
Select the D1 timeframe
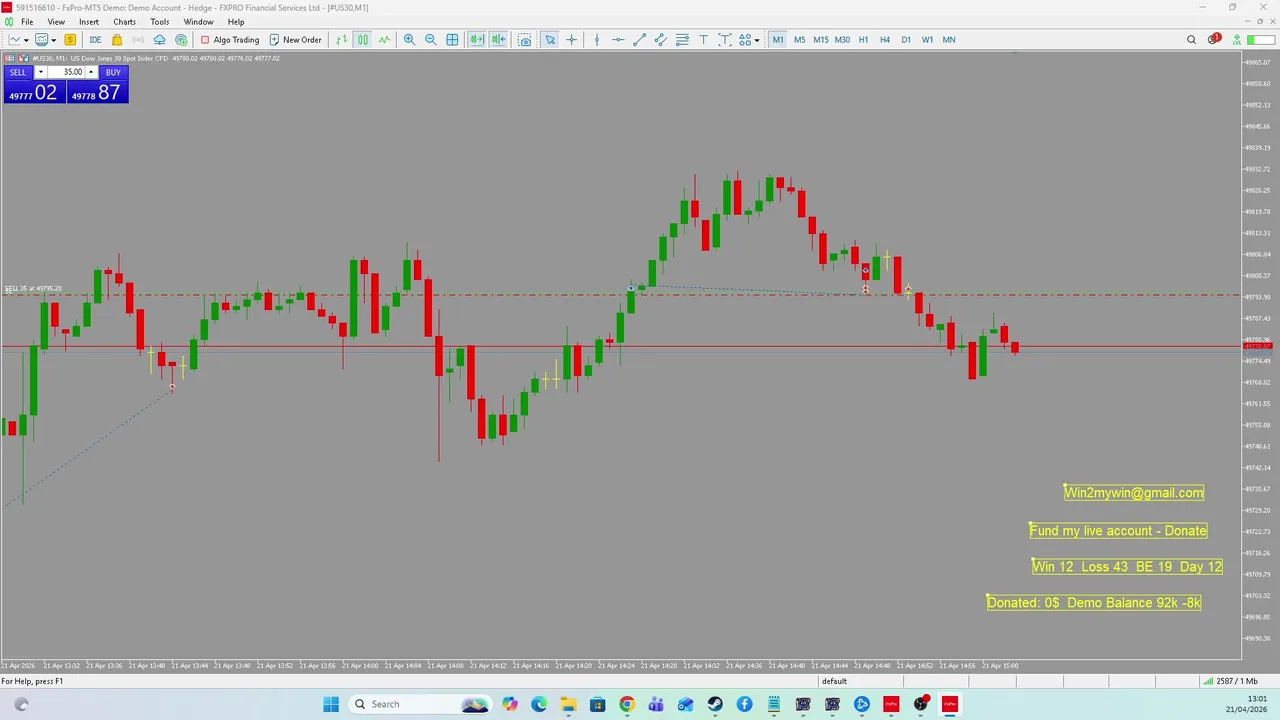click(906, 40)
